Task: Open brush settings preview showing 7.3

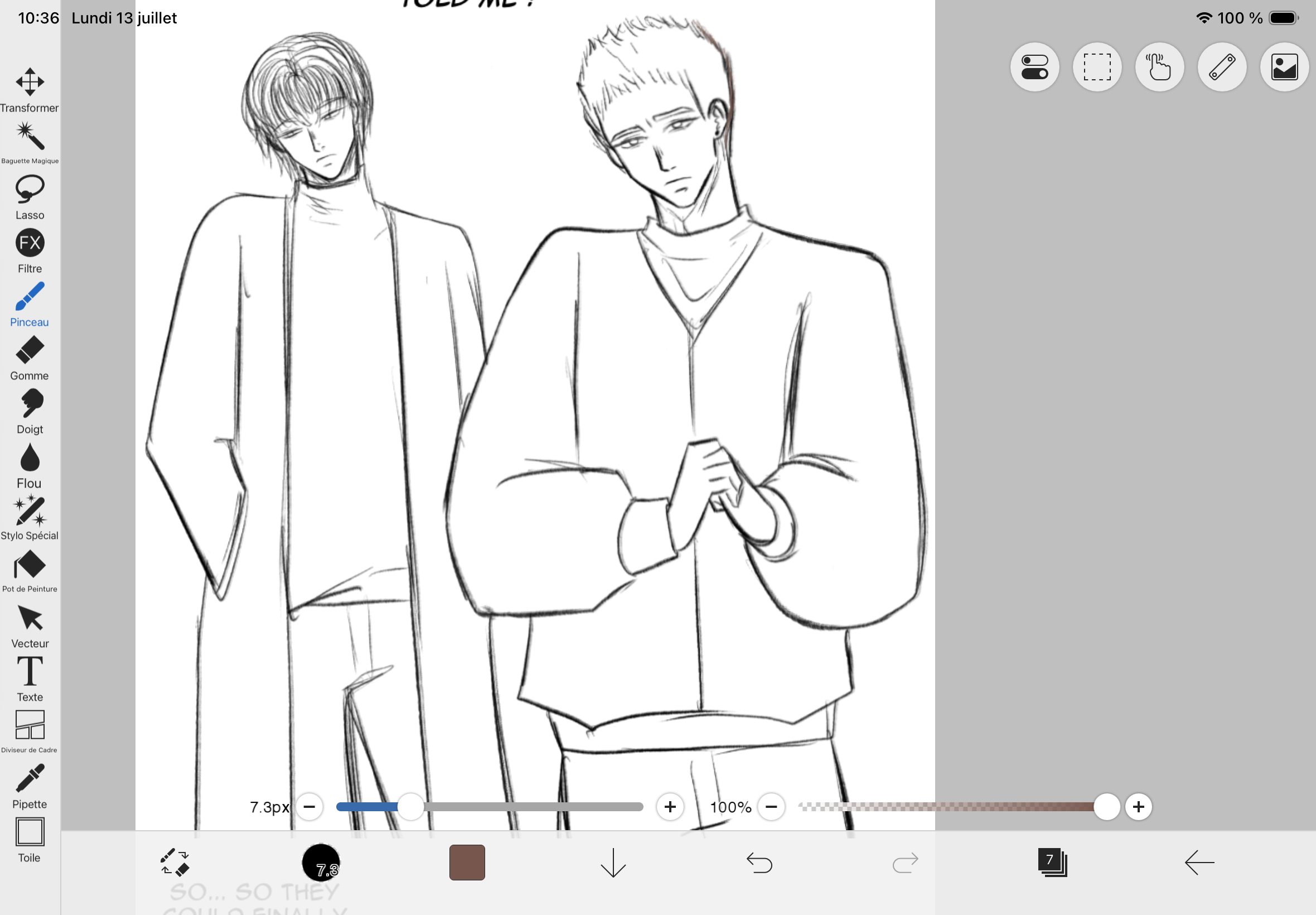Action: (x=321, y=862)
